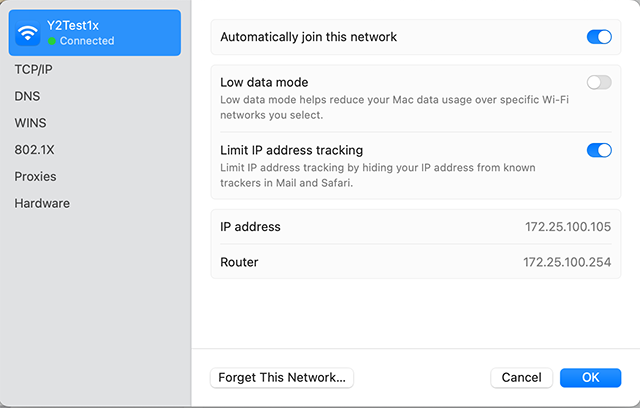
Task: Click Forget This Network button
Action: [x=282, y=378]
